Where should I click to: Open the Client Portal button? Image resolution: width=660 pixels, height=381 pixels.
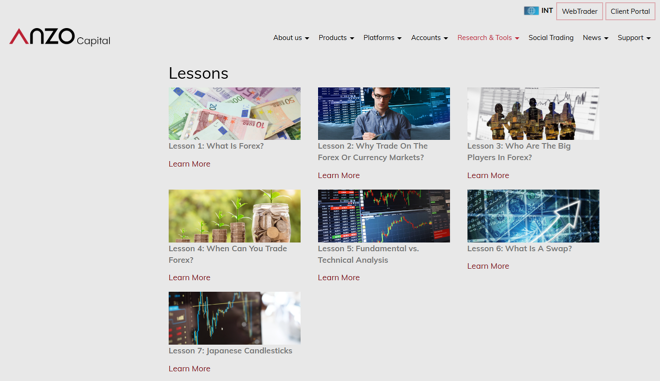click(x=630, y=11)
